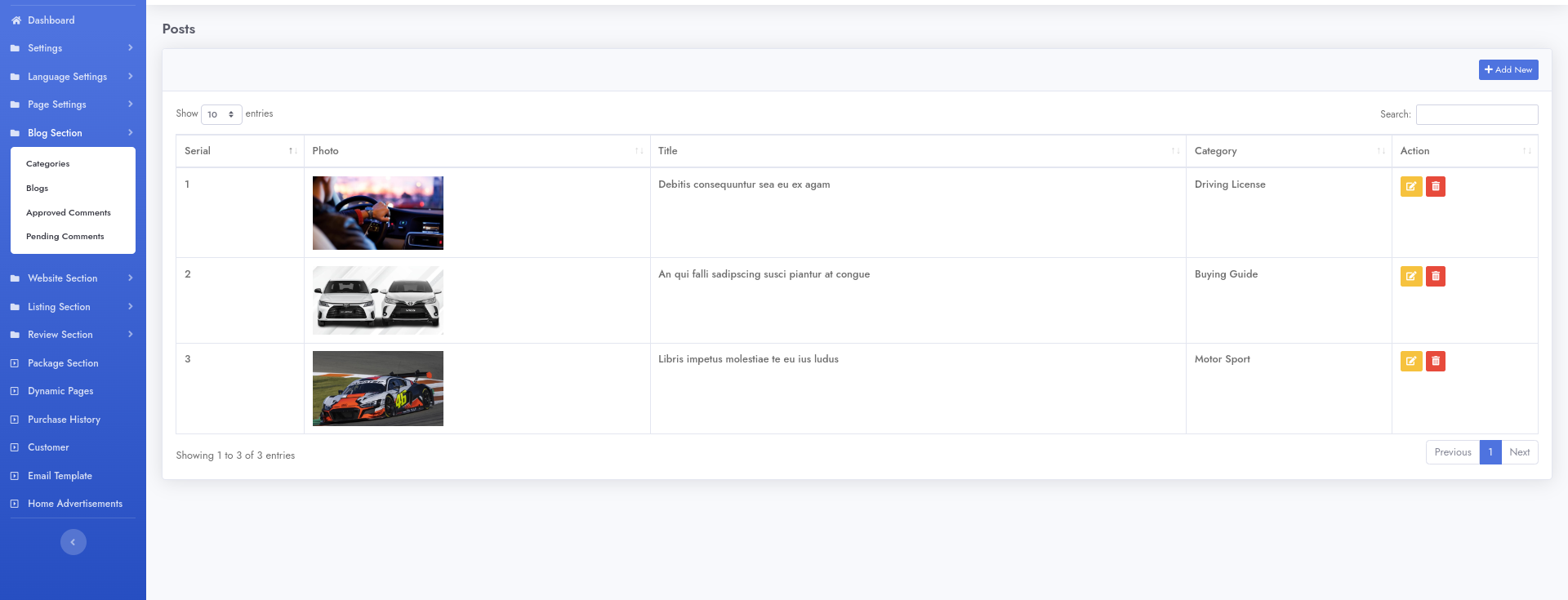Expand the Language Settings menu

[x=72, y=77]
